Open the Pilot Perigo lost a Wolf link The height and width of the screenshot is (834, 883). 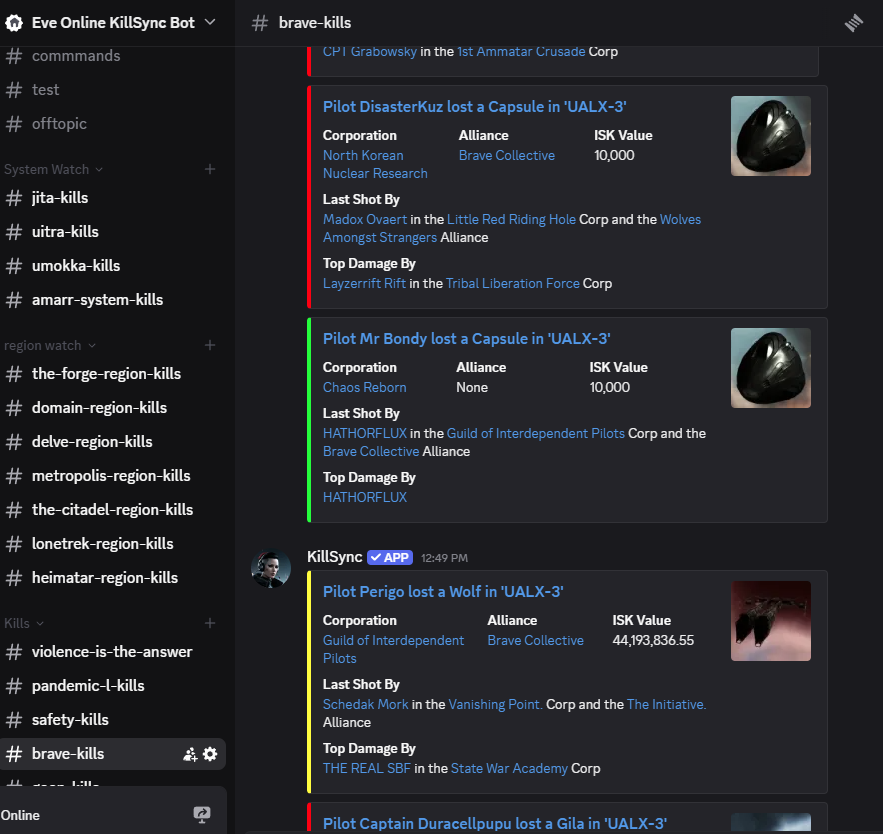(443, 592)
